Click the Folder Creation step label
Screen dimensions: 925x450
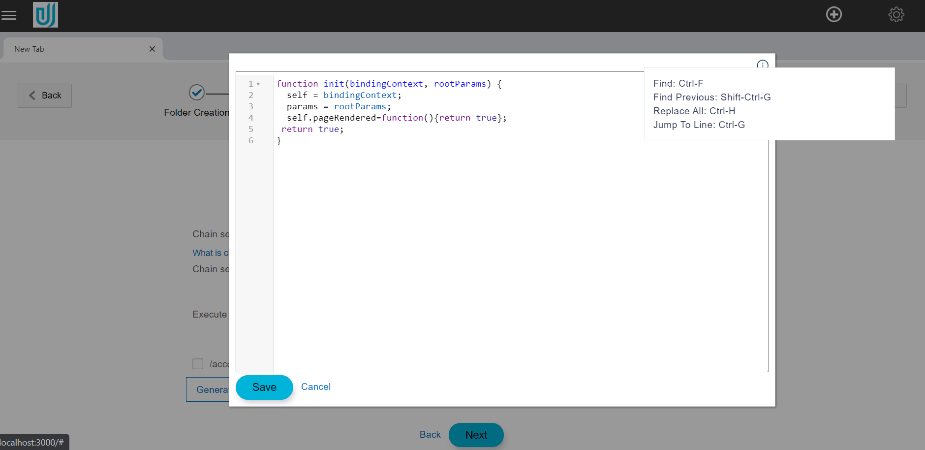point(196,113)
